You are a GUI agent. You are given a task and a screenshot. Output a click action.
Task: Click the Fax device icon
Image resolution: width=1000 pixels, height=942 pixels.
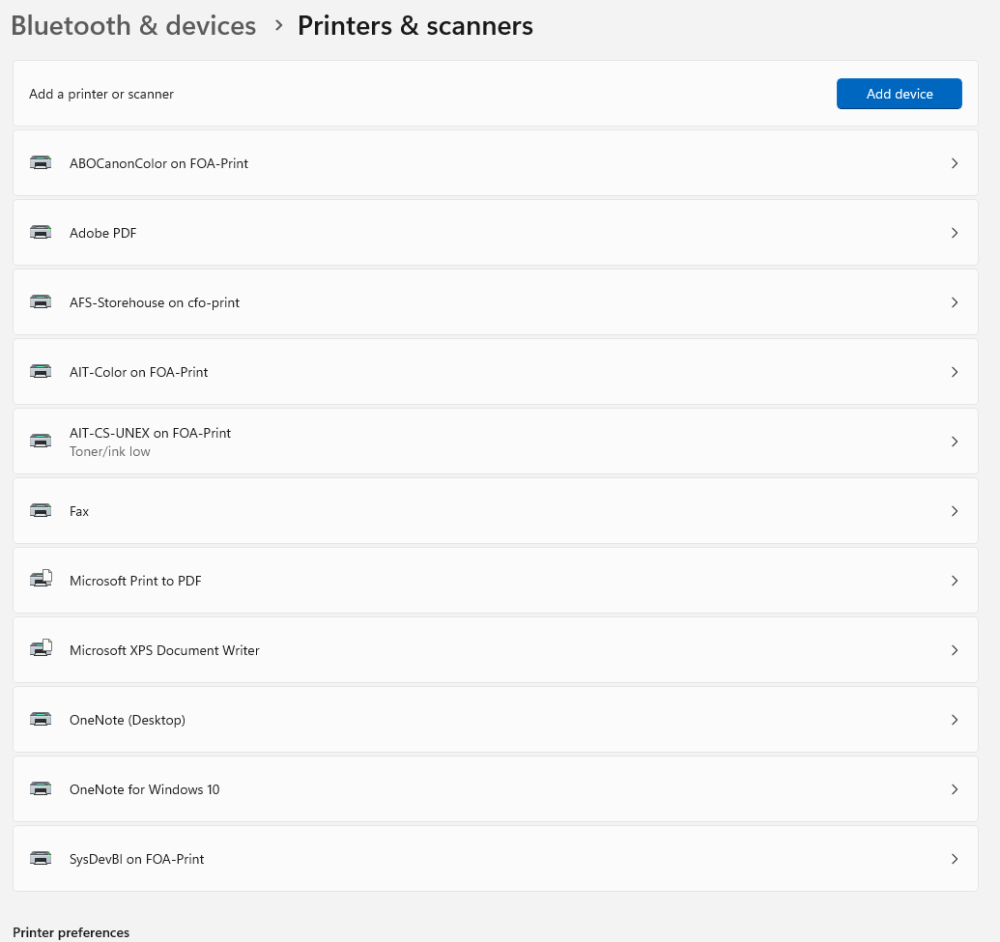click(x=41, y=511)
